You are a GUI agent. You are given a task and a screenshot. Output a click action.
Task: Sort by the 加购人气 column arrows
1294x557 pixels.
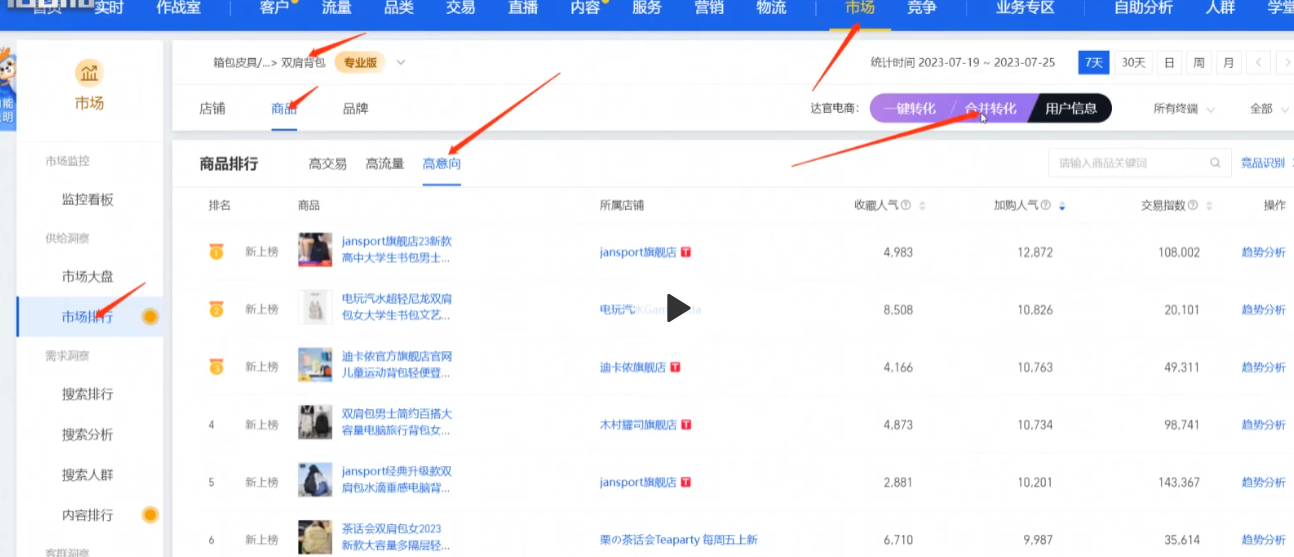pyautogui.click(x=1062, y=206)
